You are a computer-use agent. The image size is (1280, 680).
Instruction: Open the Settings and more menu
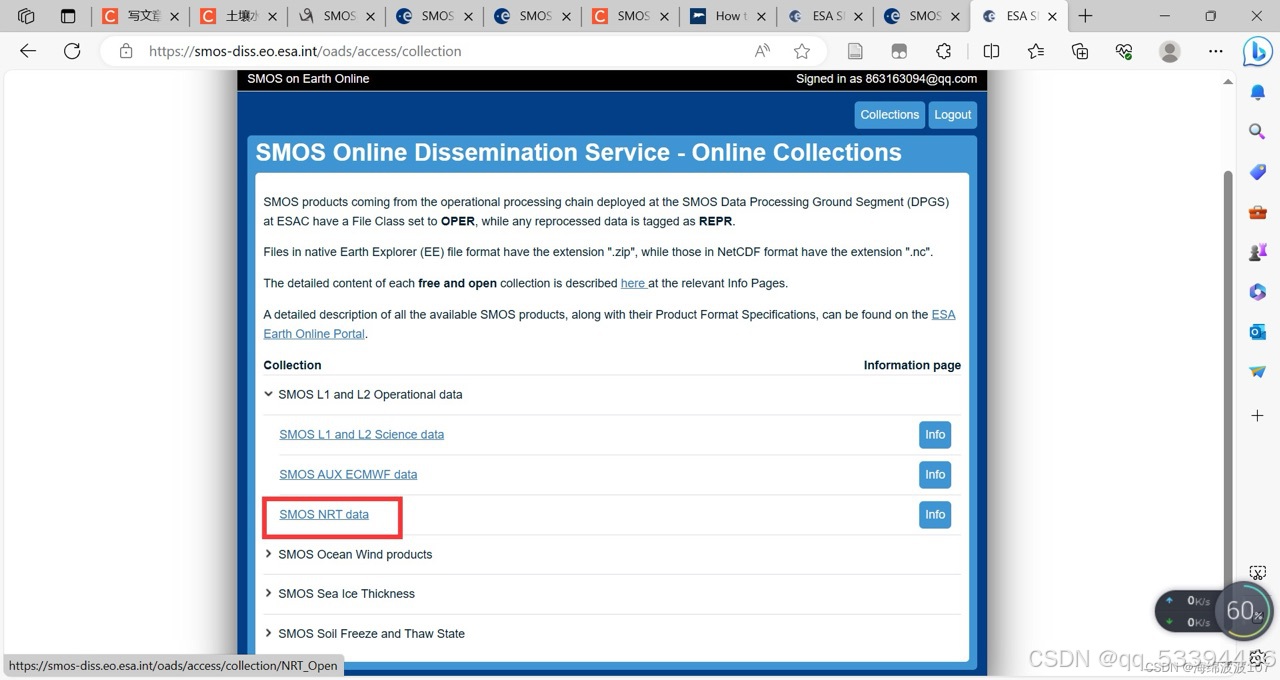1215,51
